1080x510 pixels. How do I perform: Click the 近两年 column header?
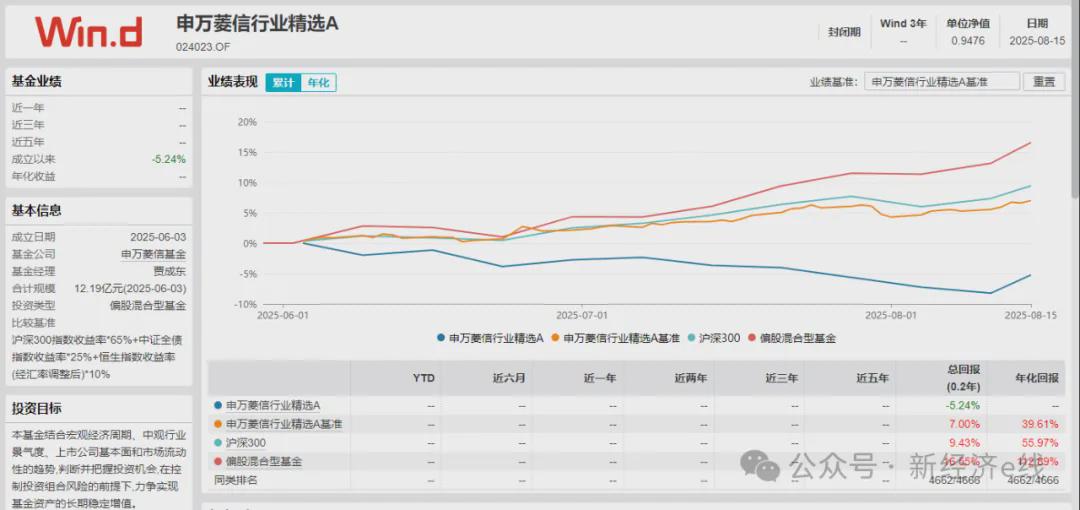[x=690, y=378]
